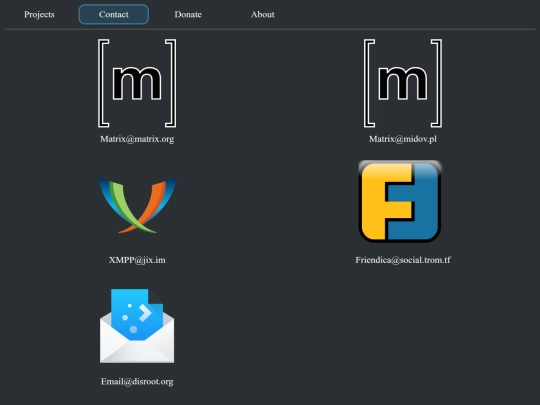Click the blue document inside the envelope icon
This screenshot has height=405, width=540.
[x=137, y=314]
